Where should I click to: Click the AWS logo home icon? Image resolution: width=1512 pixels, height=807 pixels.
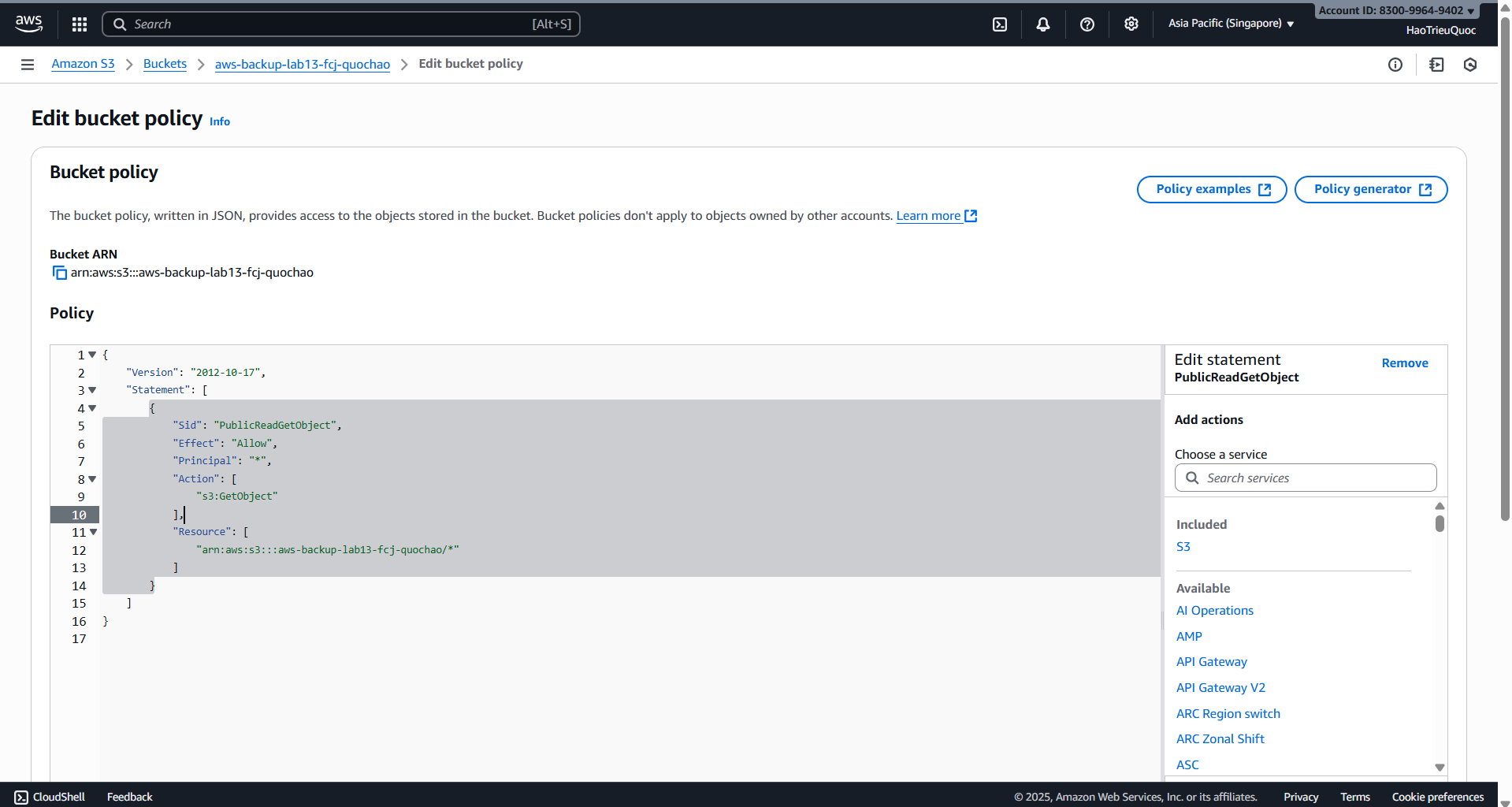[x=29, y=24]
